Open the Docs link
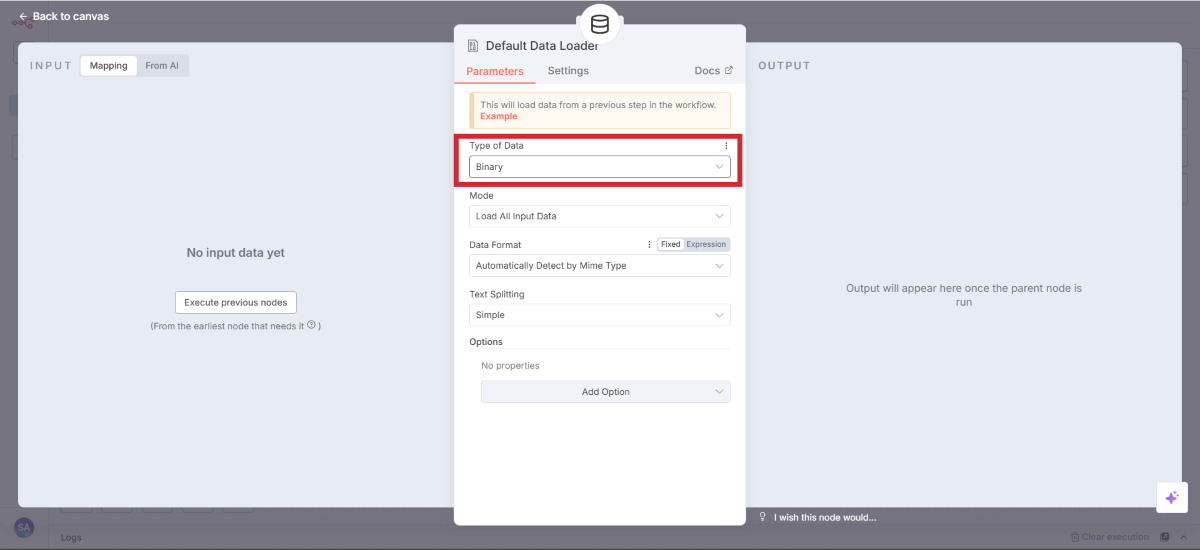Screen dimensions: 1200x550 click(713, 71)
